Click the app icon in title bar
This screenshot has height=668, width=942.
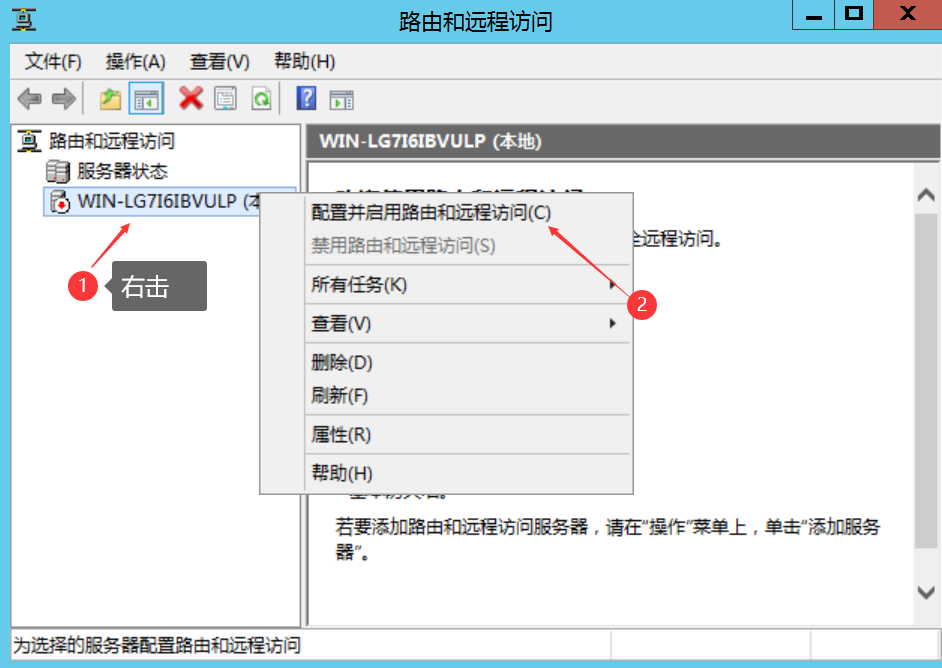click(x=23, y=19)
